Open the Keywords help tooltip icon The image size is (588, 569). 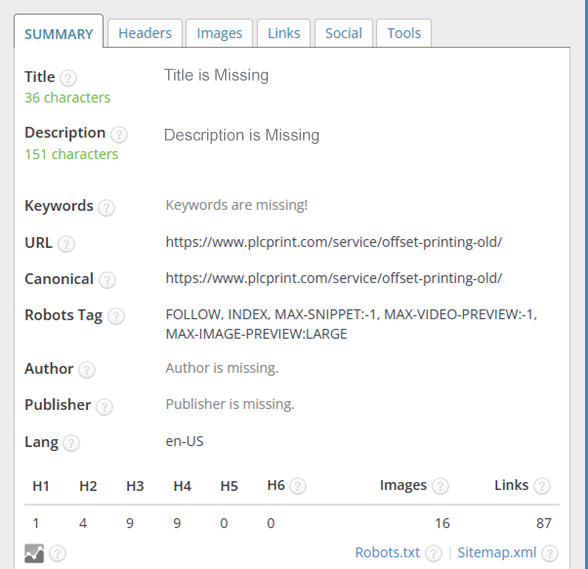click(x=106, y=207)
